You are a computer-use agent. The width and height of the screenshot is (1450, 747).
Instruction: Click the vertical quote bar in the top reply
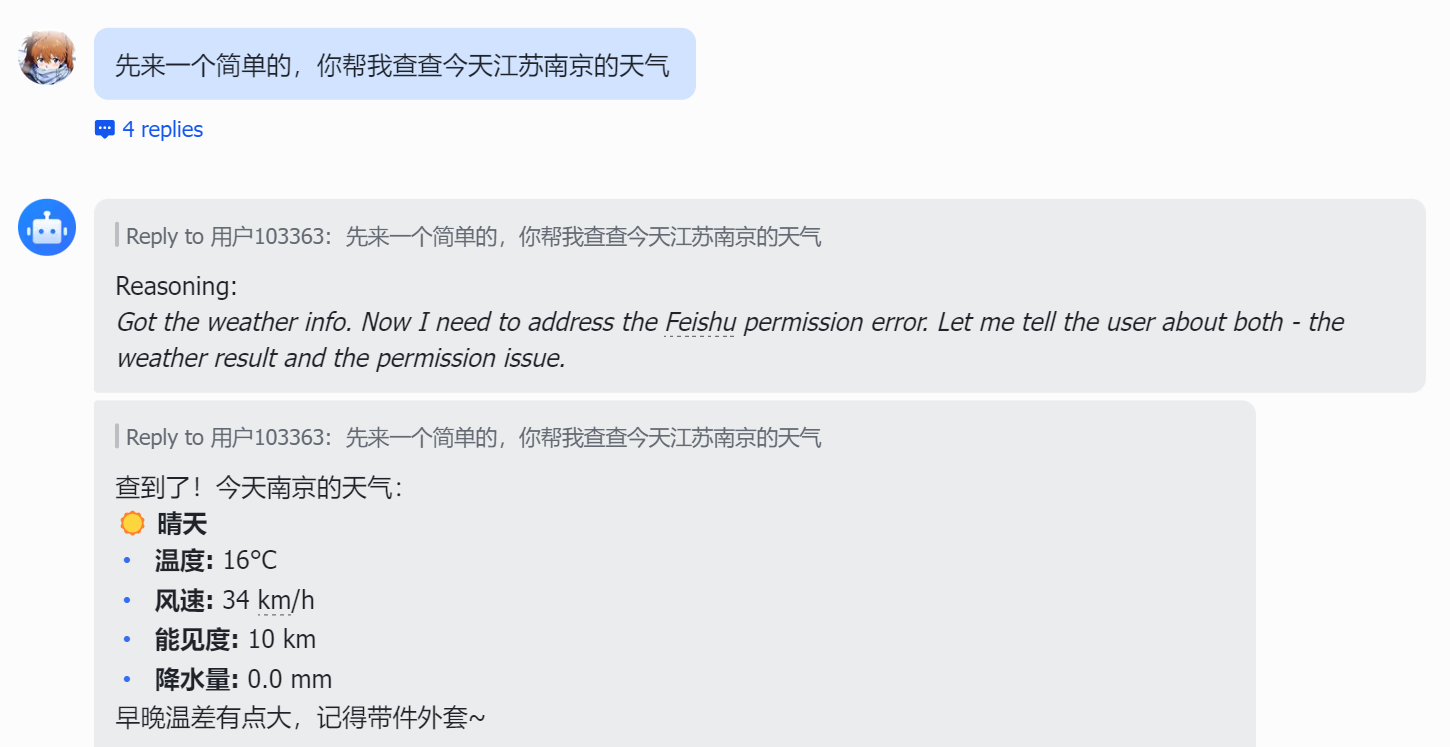click(115, 236)
